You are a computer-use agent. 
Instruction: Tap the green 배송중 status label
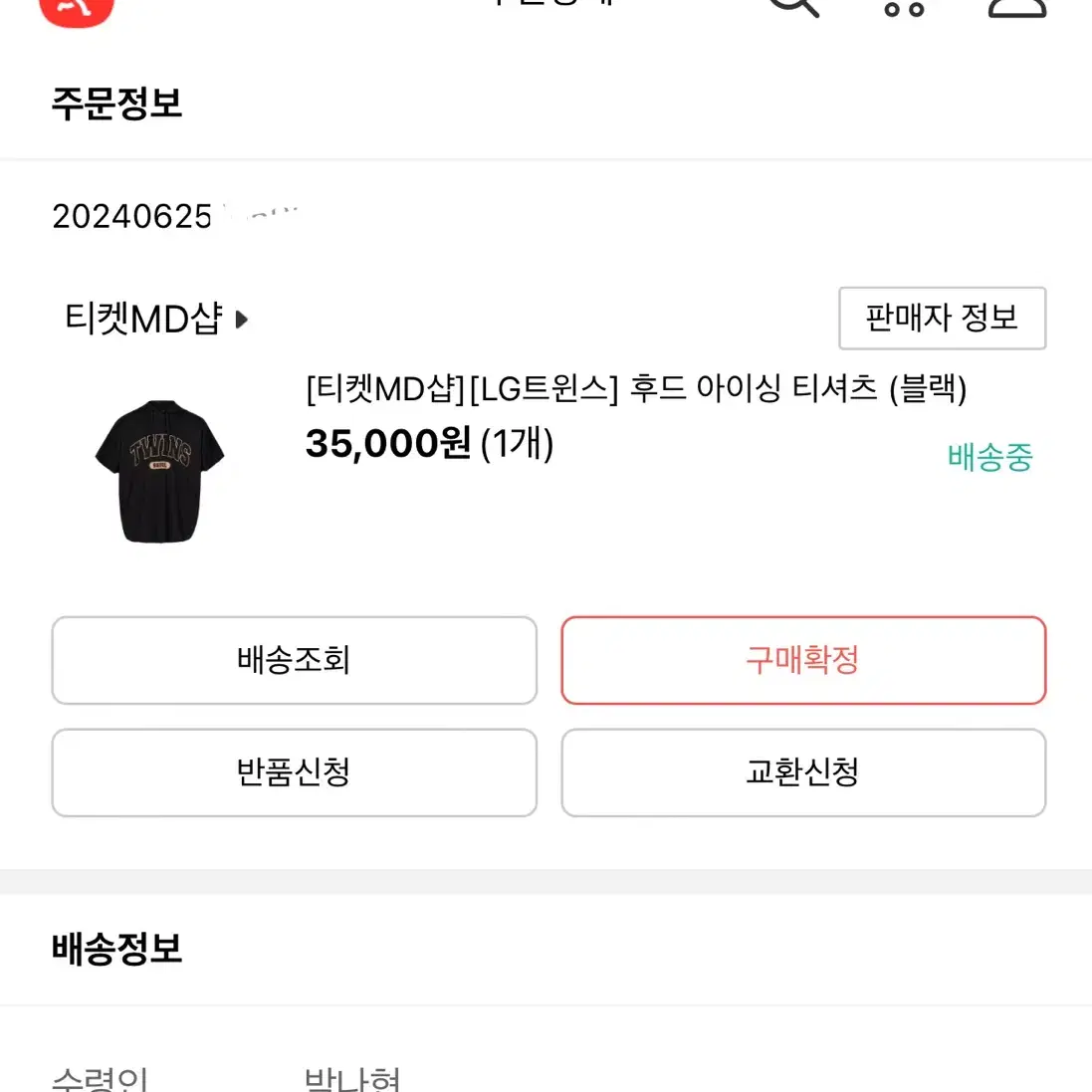tap(989, 458)
